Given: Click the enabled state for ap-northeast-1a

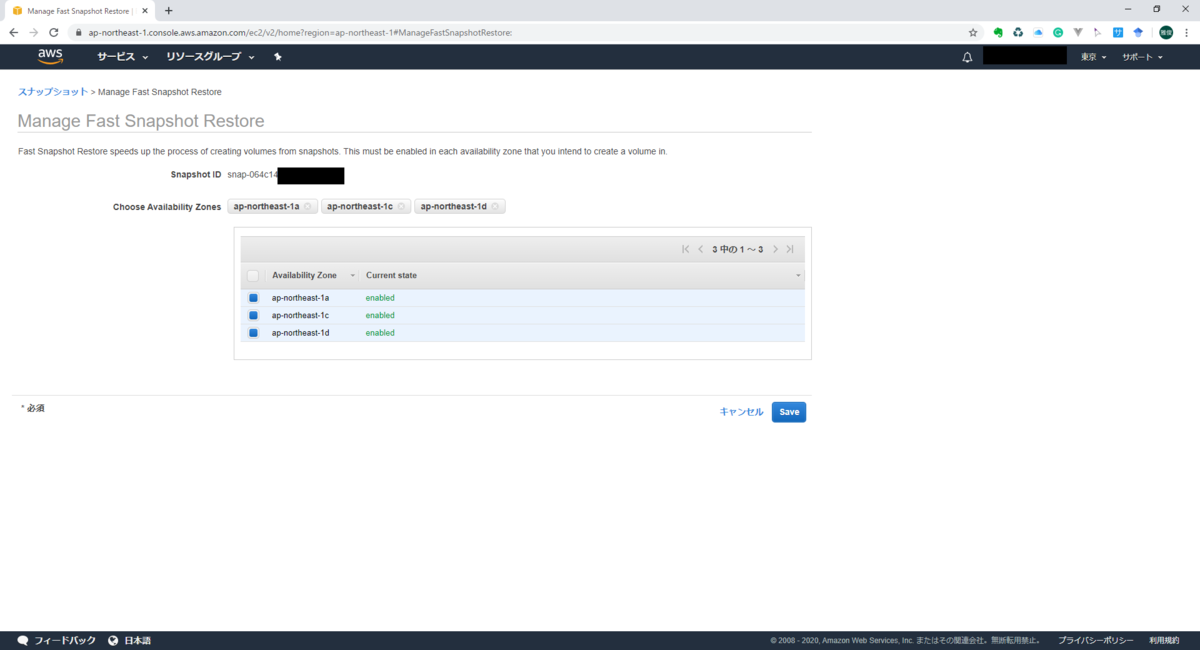Looking at the screenshot, I should (x=380, y=298).
